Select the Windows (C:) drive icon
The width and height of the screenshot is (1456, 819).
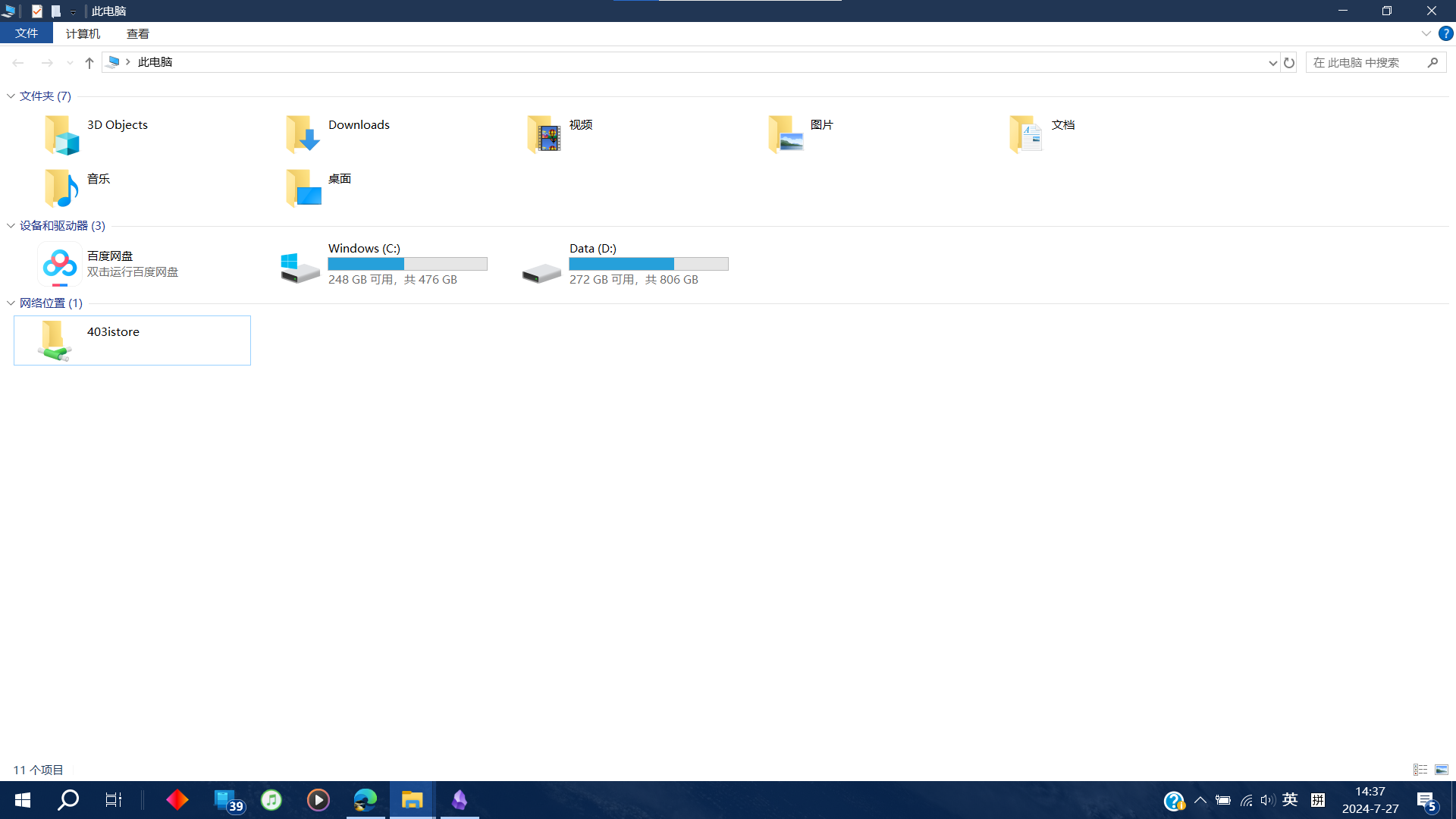[x=300, y=265]
